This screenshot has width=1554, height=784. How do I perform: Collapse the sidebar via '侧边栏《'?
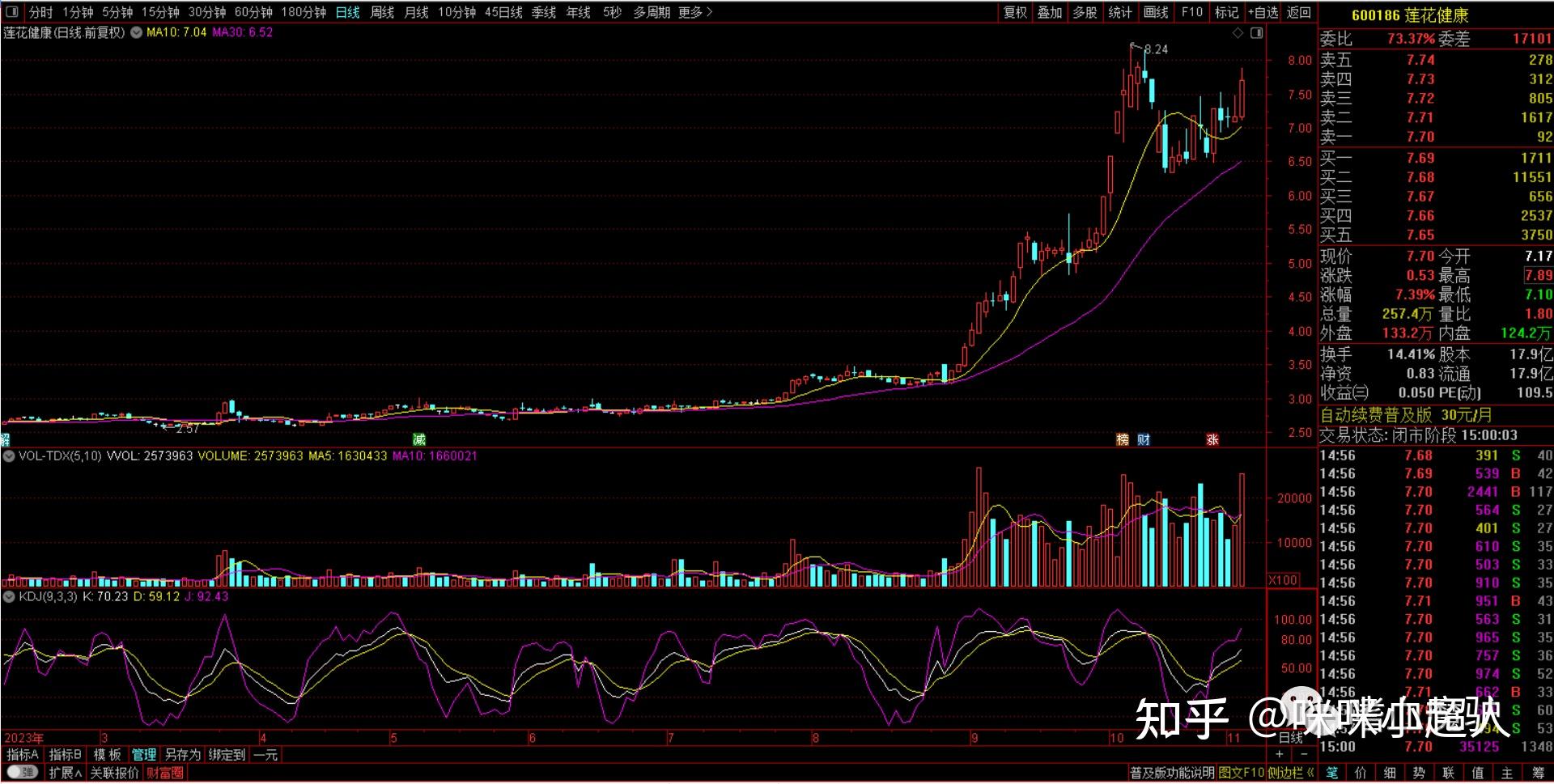(x=1291, y=773)
